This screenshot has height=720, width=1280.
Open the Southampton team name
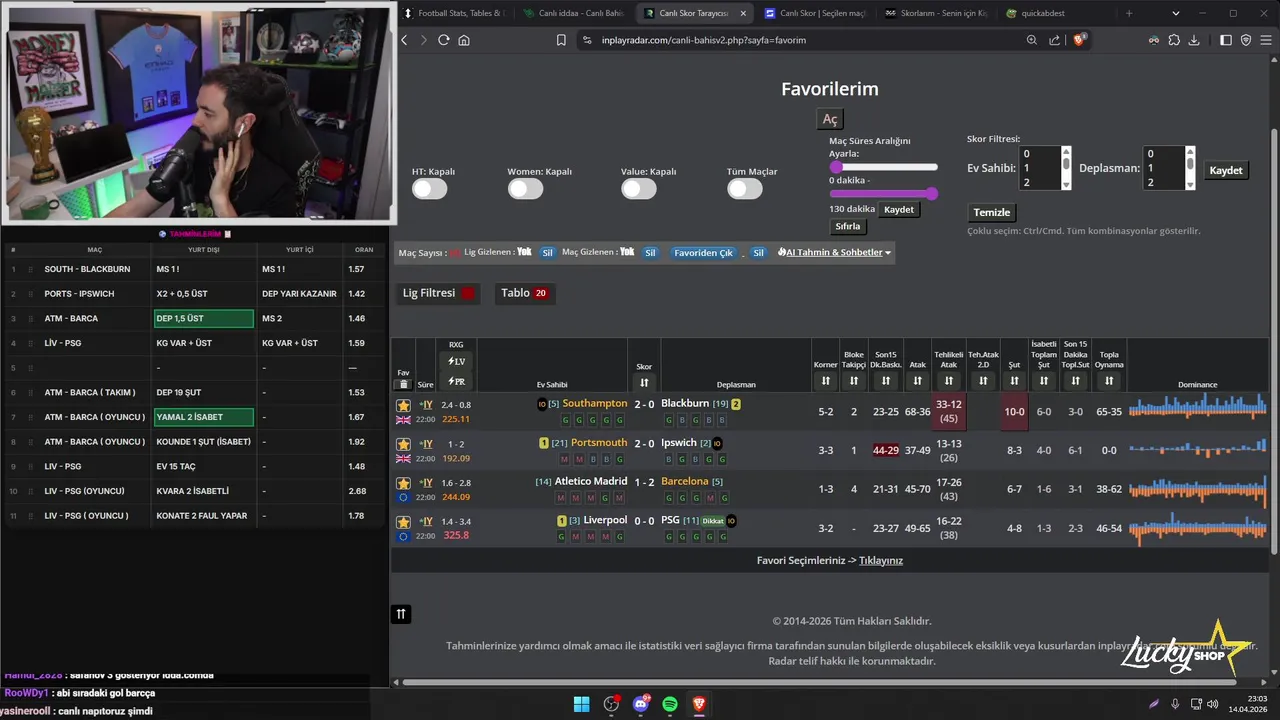click(x=595, y=404)
